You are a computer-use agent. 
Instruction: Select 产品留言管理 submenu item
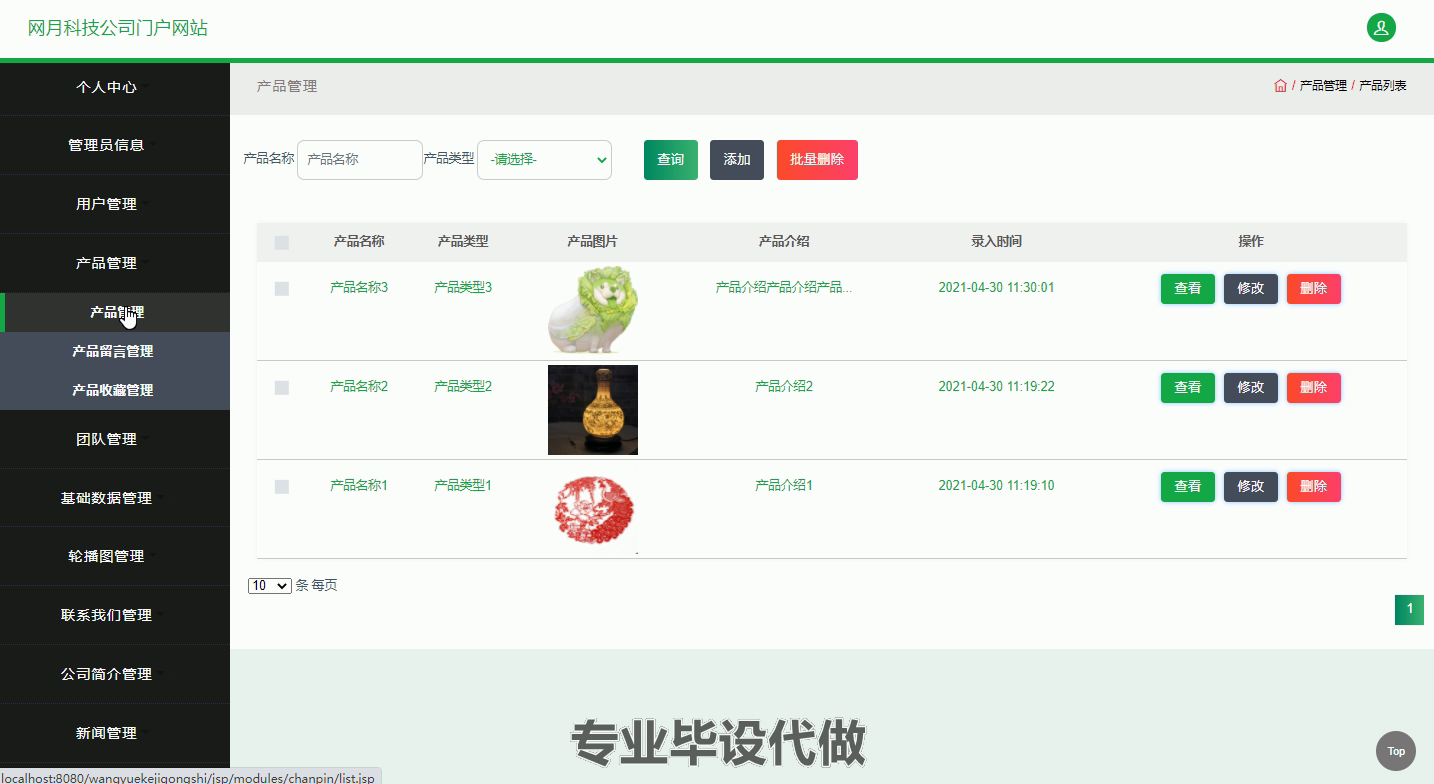pyautogui.click(x=115, y=351)
